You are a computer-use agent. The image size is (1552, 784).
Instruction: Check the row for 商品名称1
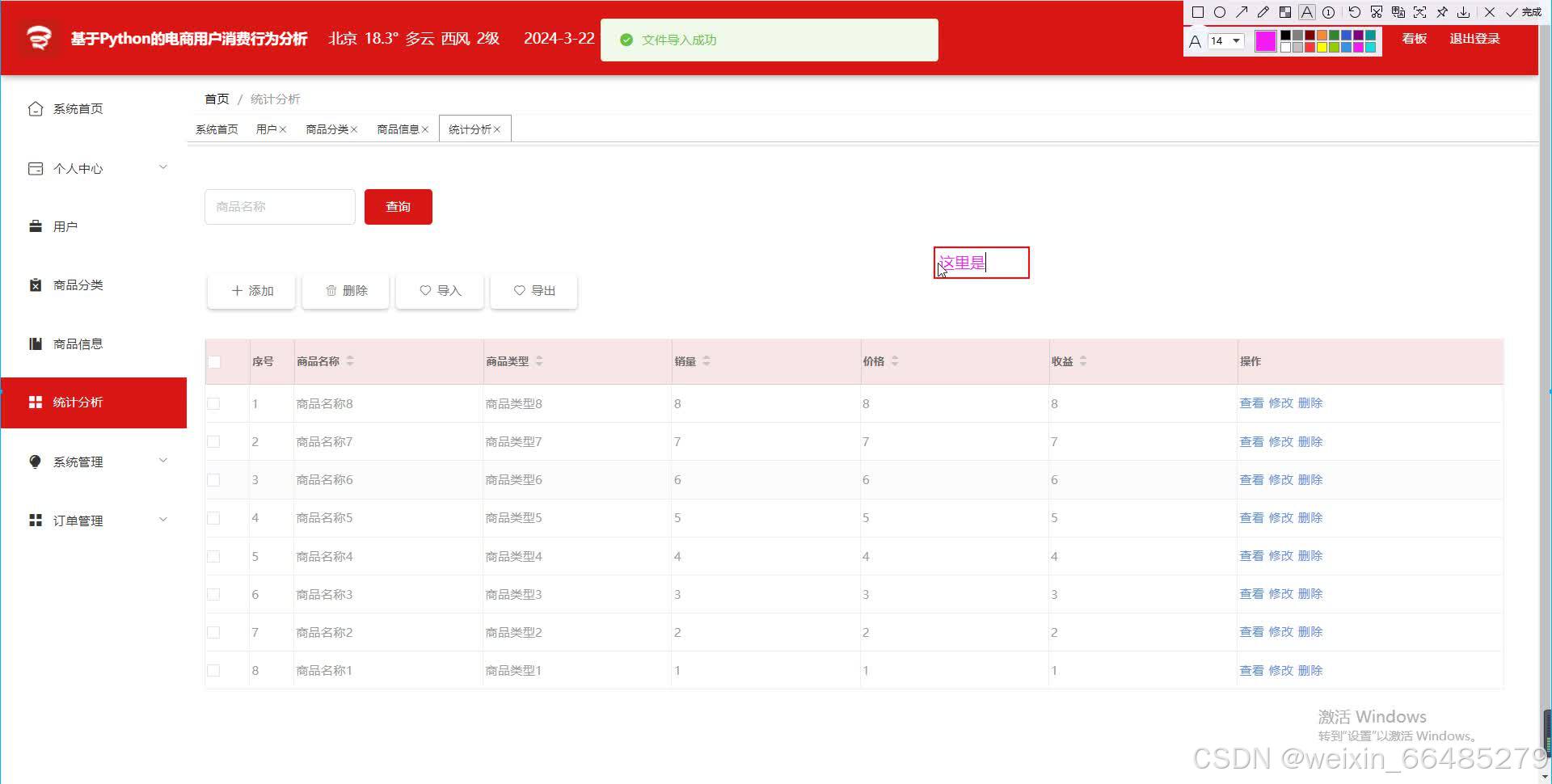tap(213, 671)
